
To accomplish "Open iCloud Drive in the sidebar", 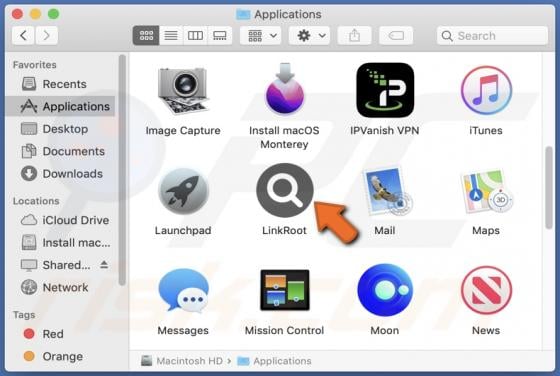I will 61,220.
